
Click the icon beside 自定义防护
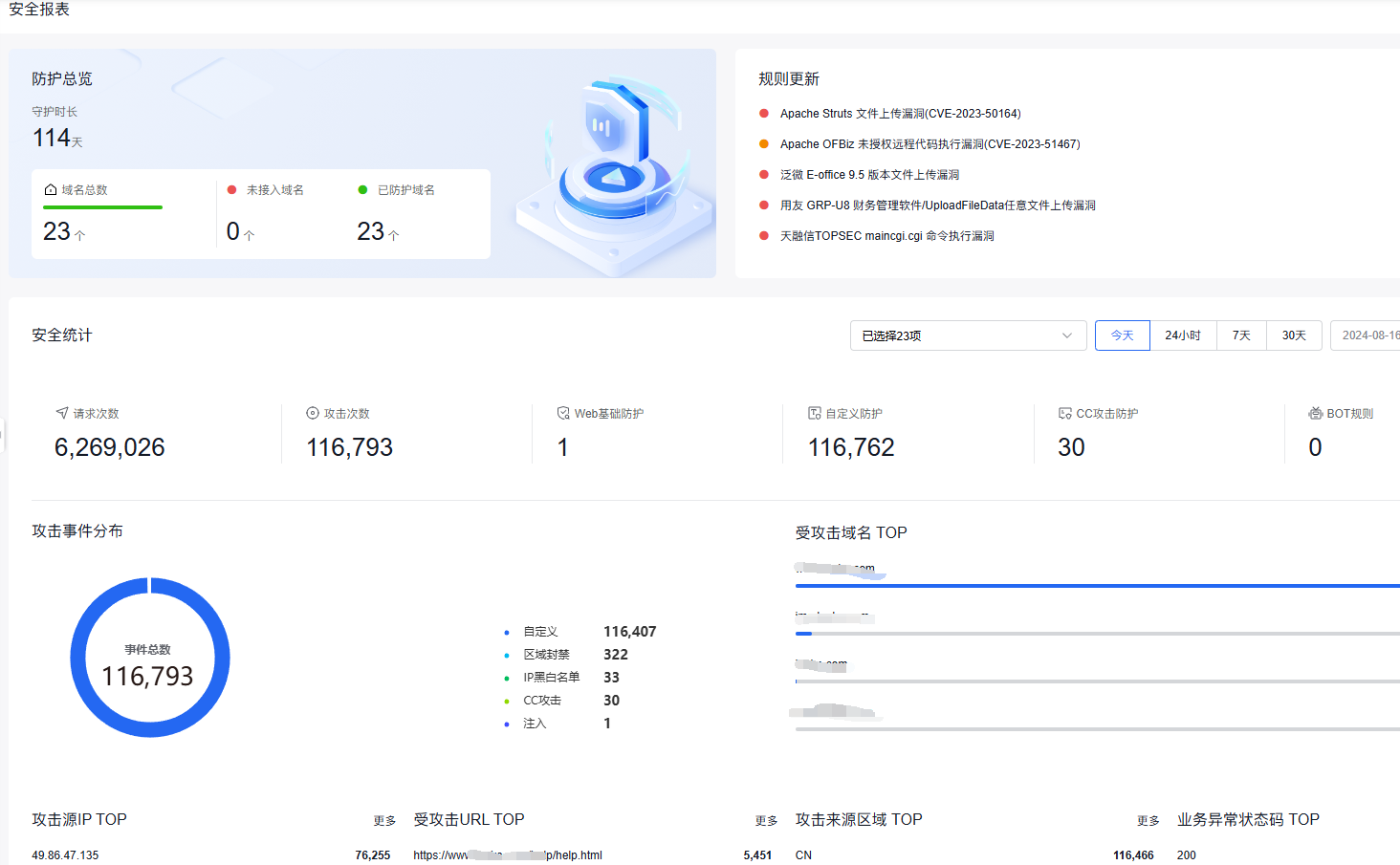pyautogui.click(x=815, y=413)
